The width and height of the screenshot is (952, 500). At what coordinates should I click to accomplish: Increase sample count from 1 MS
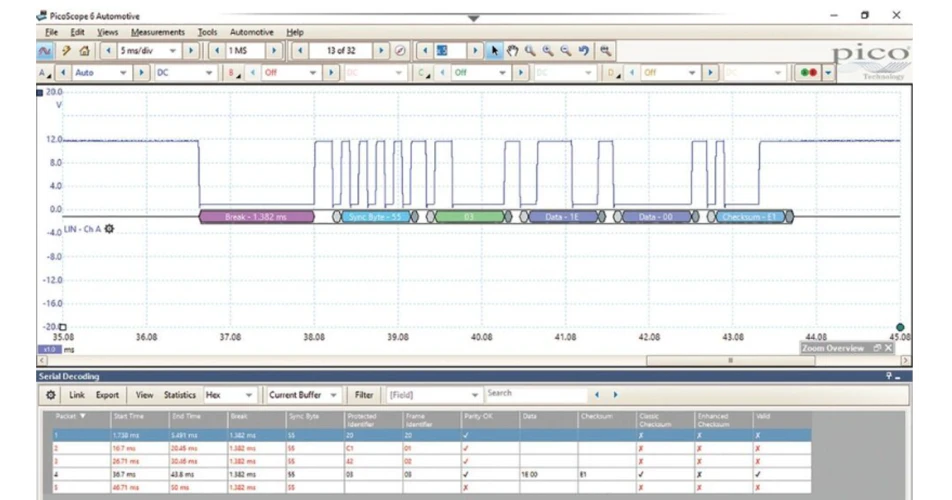pyautogui.click(x=274, y=51)
